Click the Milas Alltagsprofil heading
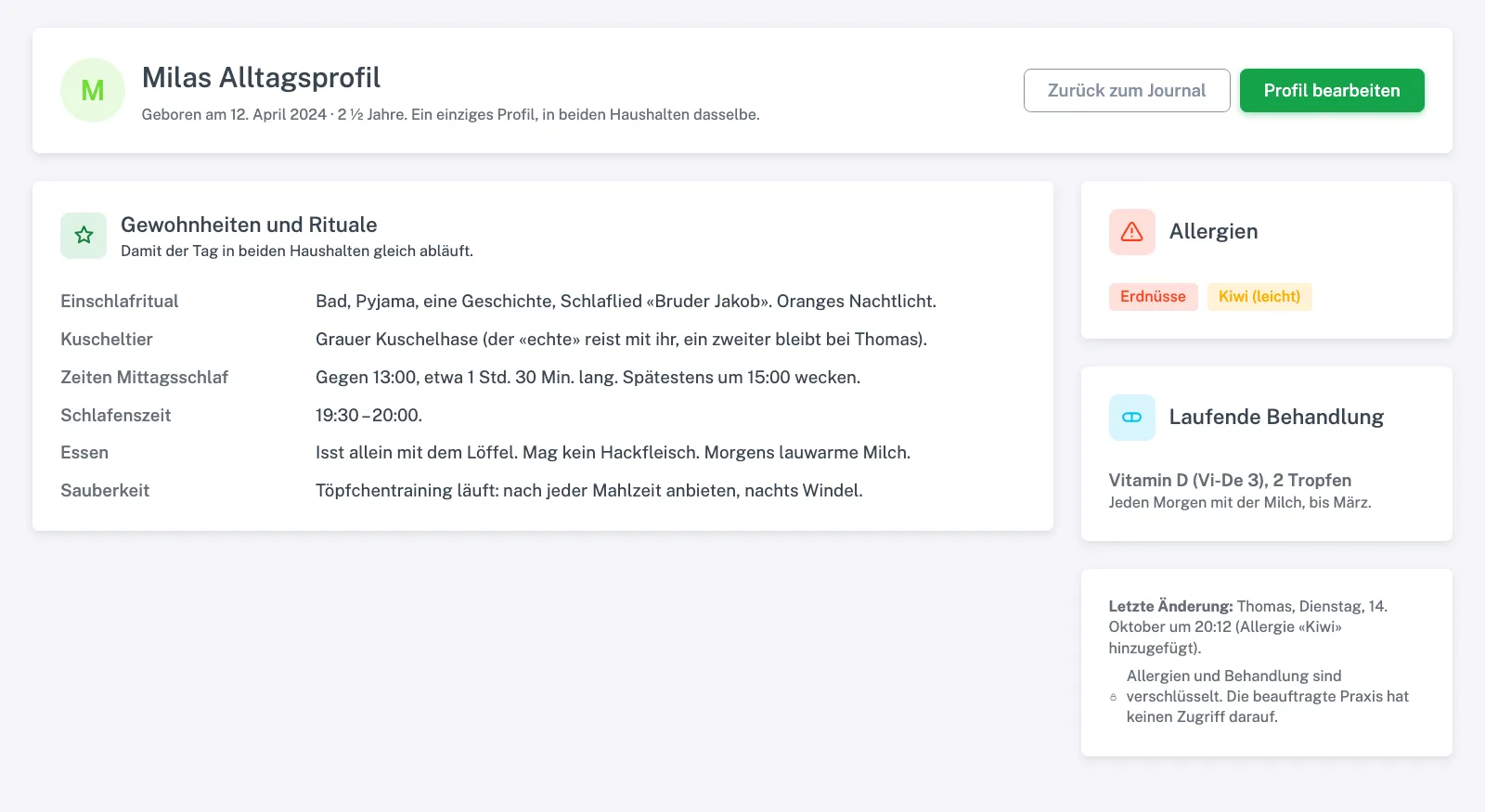The image size is (1485, 812). (261, 78)
